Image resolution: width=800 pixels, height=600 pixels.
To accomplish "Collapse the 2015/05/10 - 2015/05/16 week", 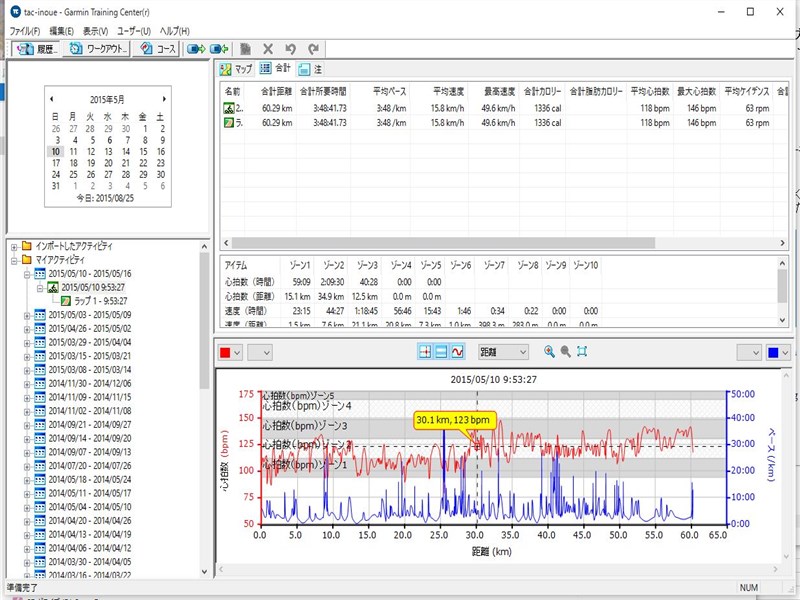I will pos(27,274).
